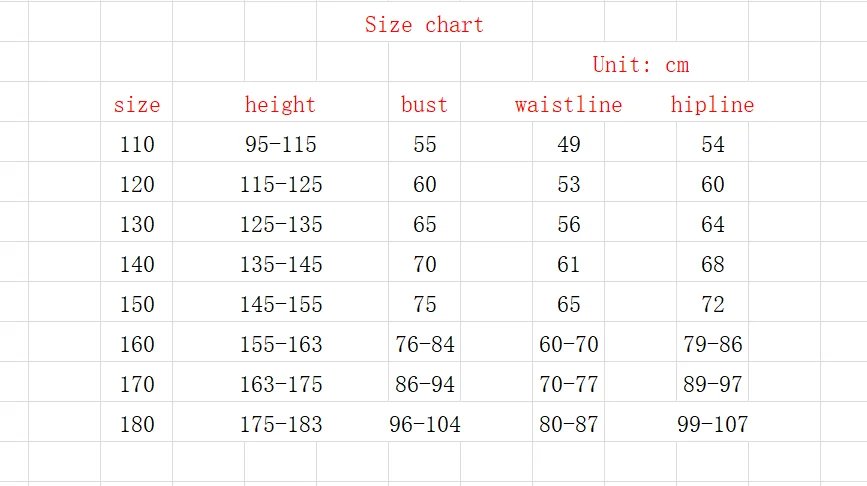Click the height cell 115-125
This screenshot has height=486, width=867.
280,184
